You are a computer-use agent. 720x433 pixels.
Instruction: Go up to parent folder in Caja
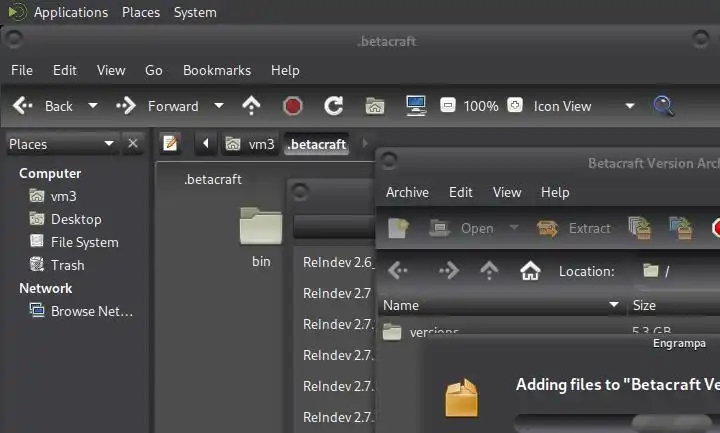[251, 106]
